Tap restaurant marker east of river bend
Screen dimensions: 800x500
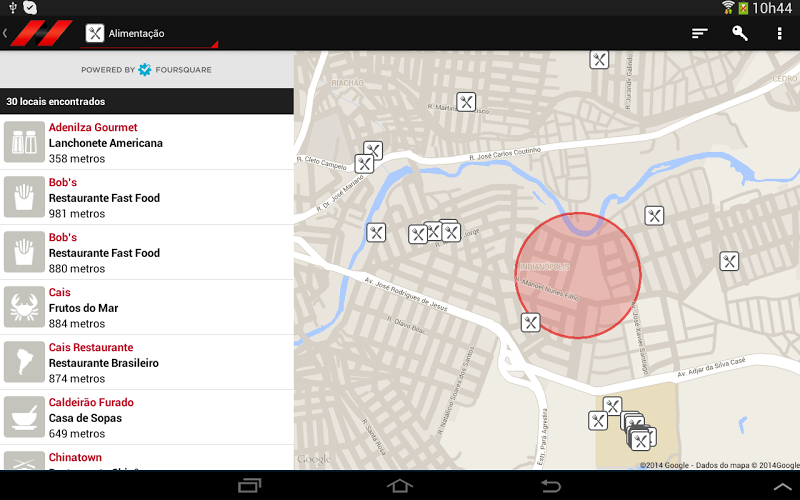coord(654,215)
